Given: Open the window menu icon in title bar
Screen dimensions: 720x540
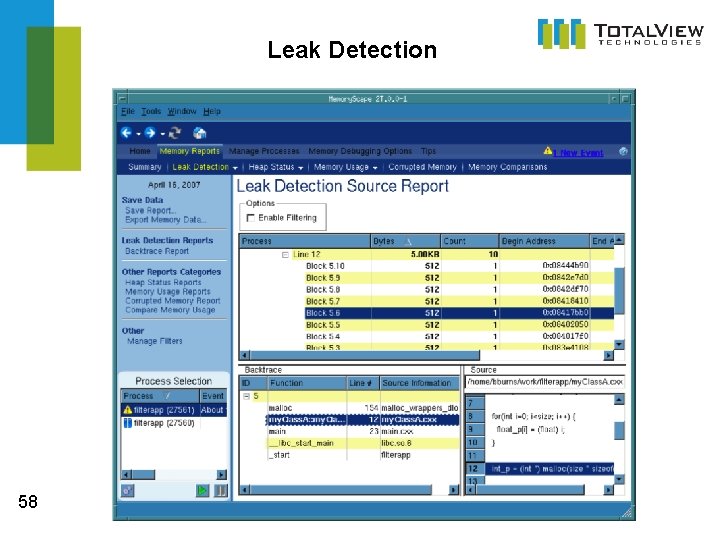Looking at the screenshot, I should click(122, 99).
